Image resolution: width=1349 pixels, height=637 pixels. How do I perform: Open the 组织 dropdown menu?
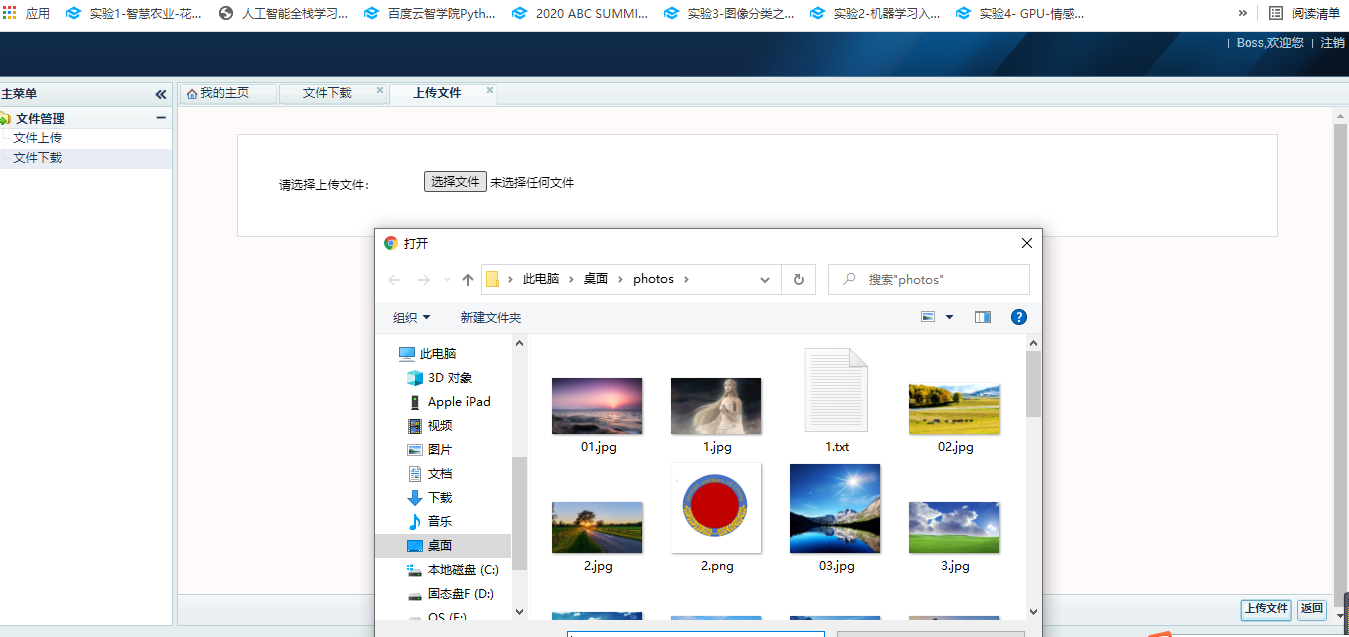click(x=411, y=317)
